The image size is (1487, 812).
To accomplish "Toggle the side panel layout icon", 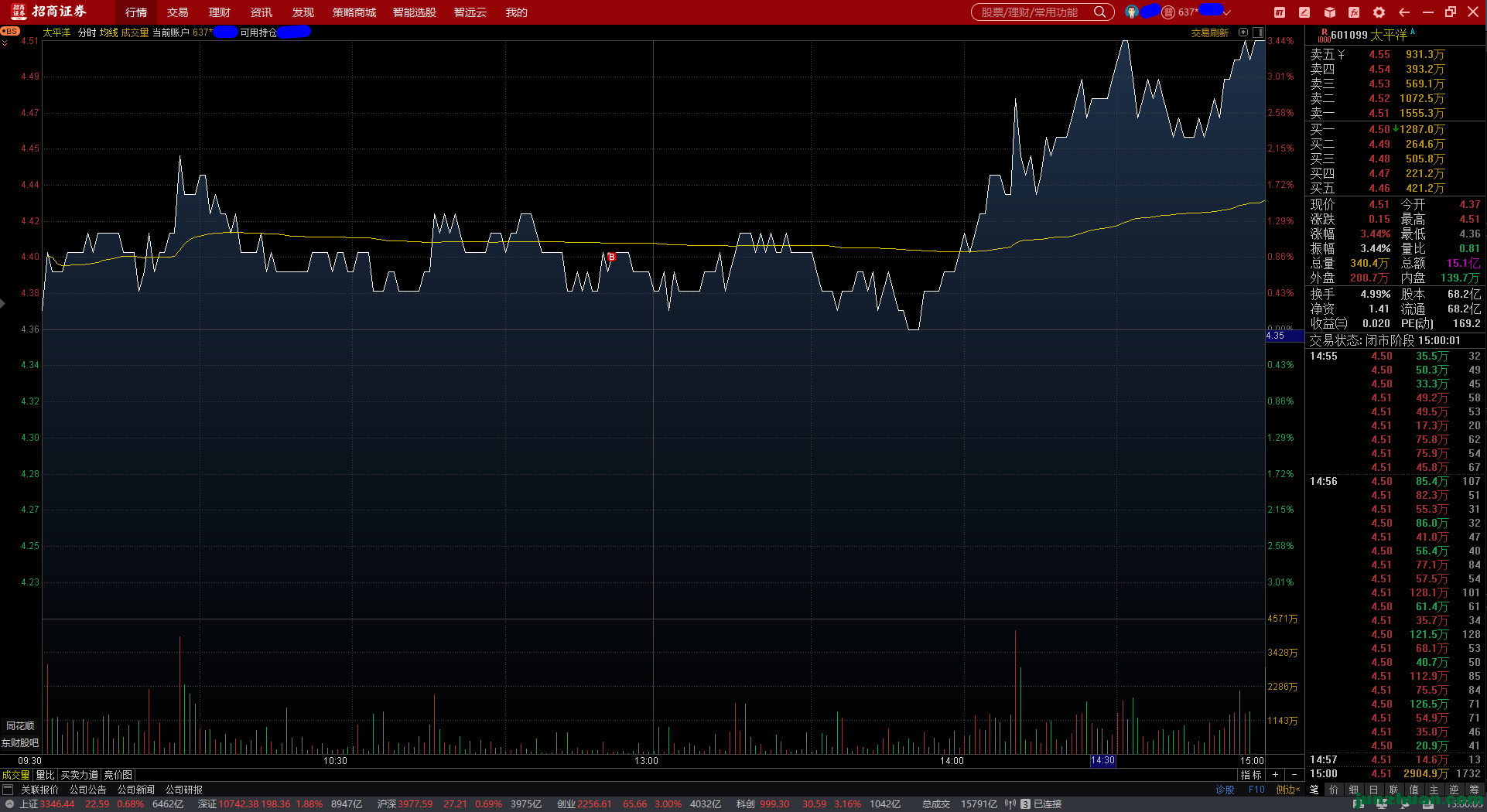I will (x=1258, y=32).
